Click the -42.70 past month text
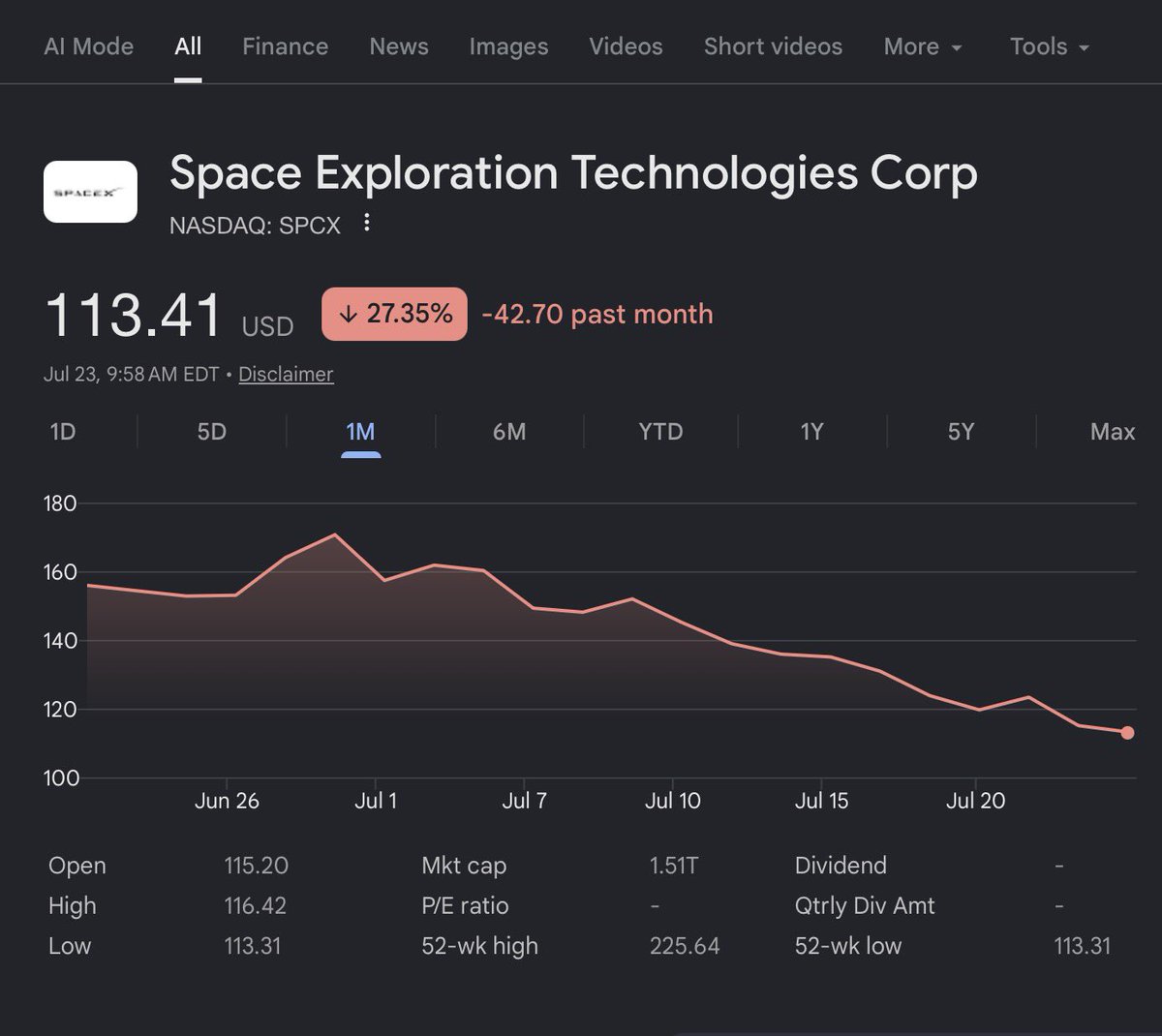1162x1036 pixels. [x=597, y=314]
